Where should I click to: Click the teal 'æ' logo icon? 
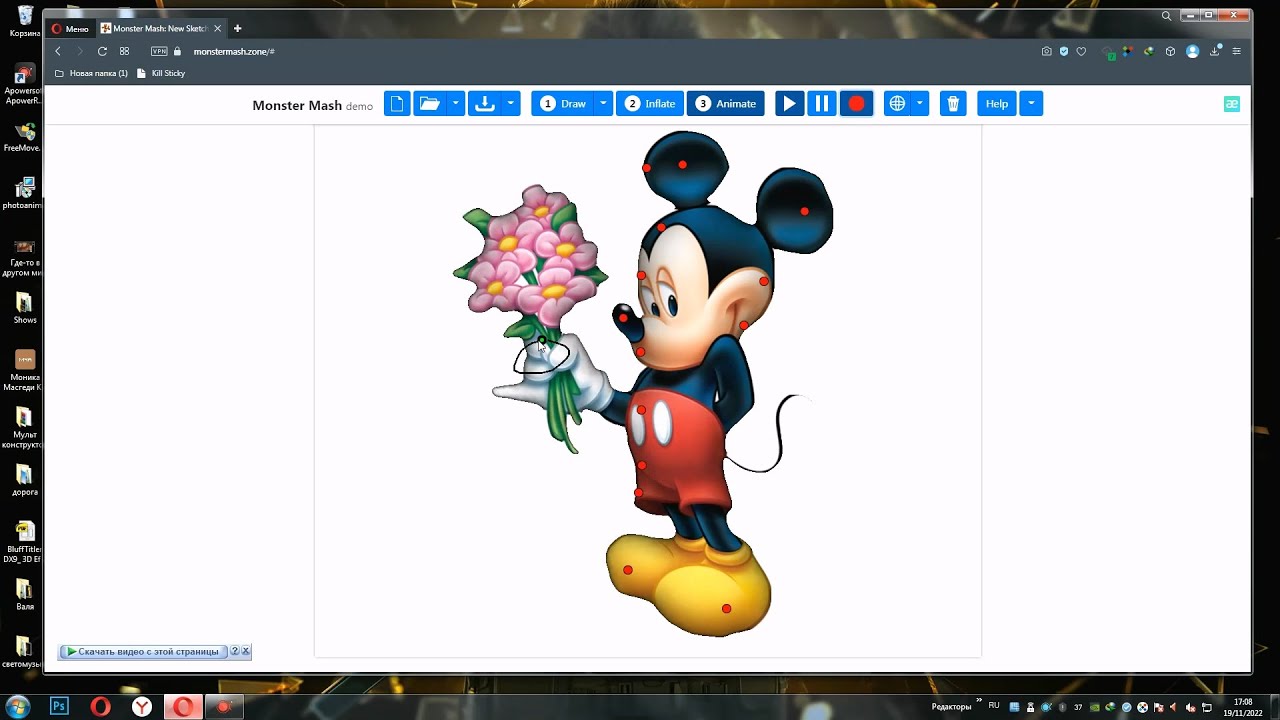pos(1232,104)
